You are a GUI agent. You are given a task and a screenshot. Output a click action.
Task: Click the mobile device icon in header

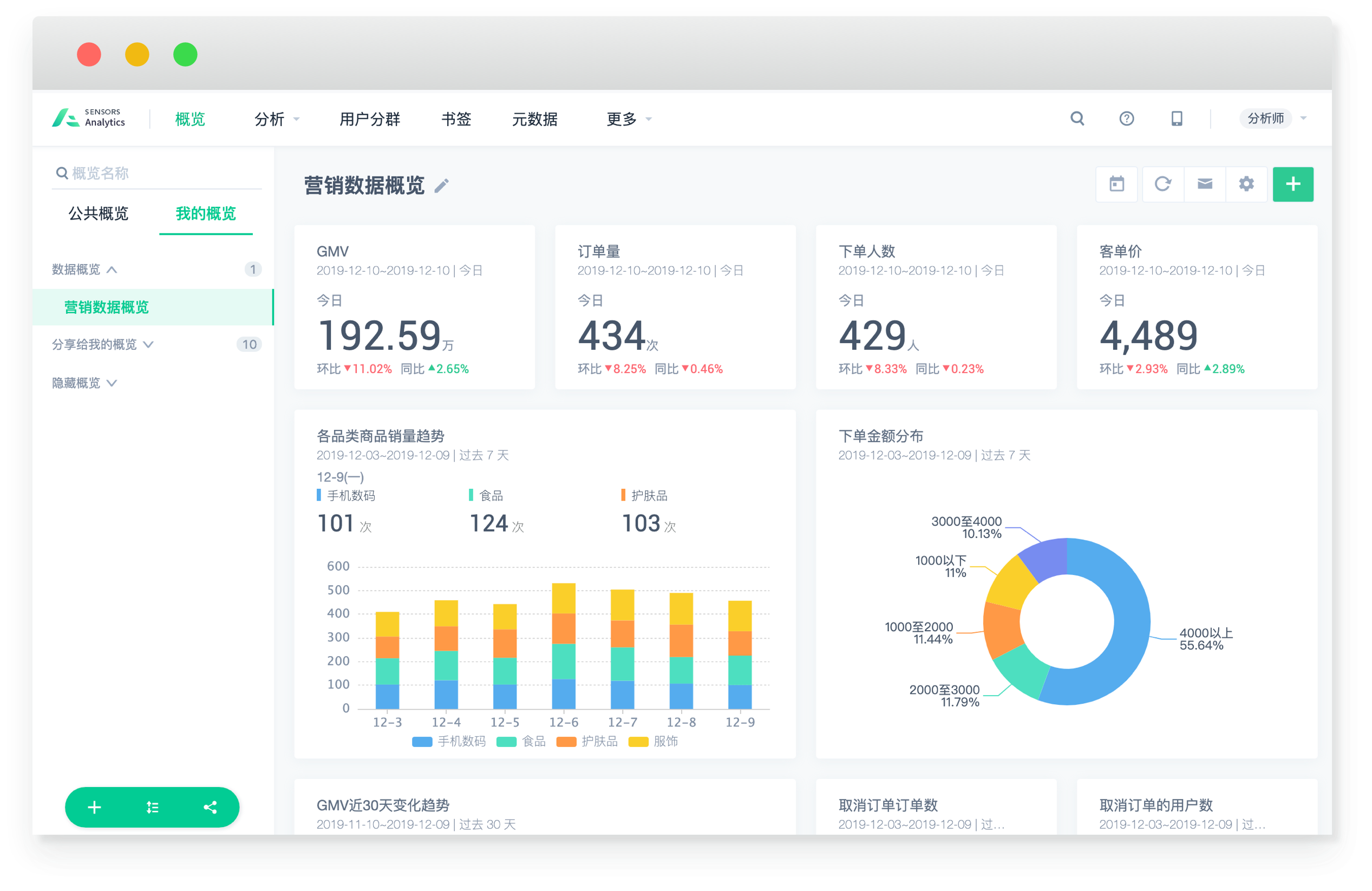point(1177,119)
